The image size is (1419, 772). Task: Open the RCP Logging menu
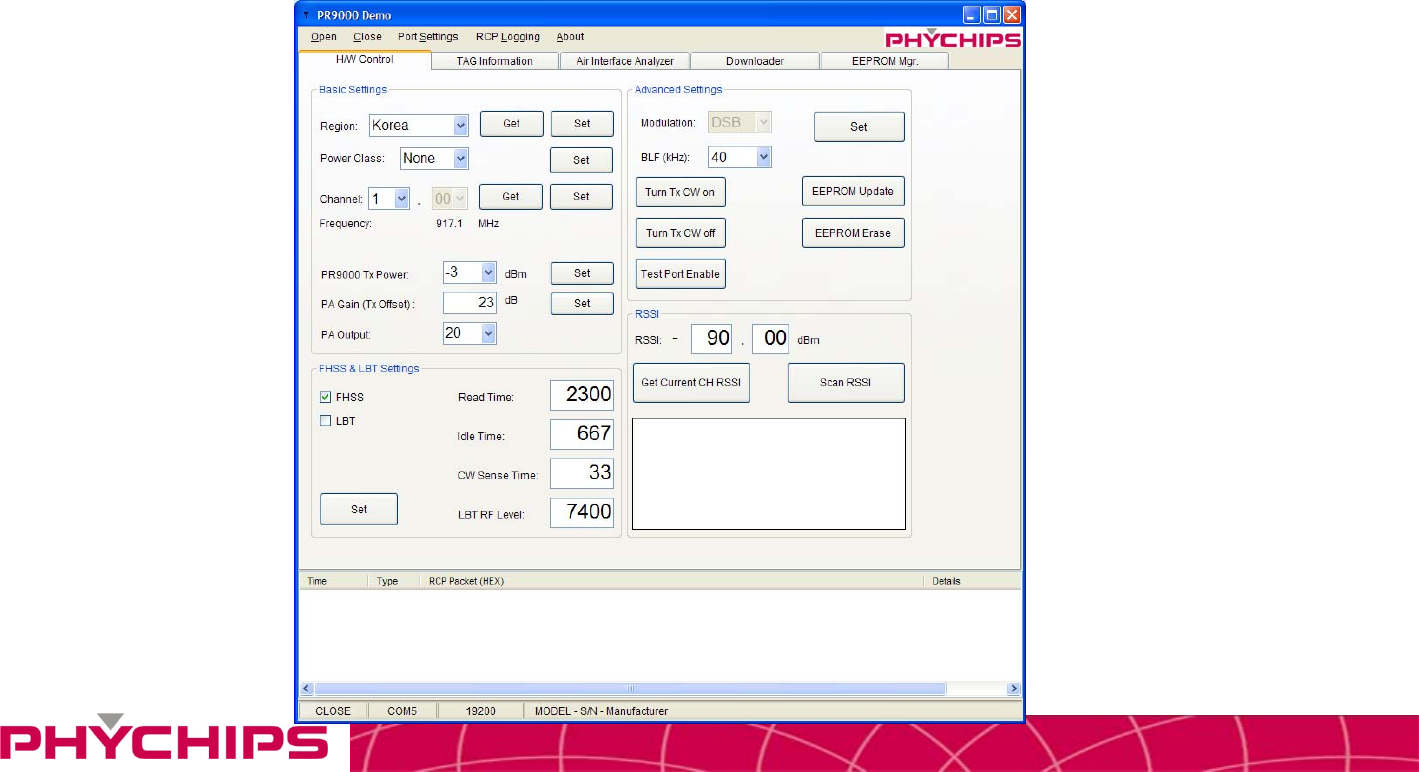[507, 37]
